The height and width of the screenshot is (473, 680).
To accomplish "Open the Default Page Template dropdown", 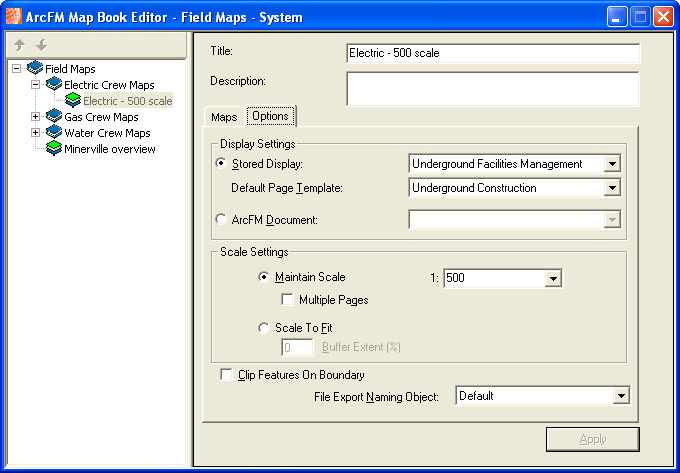I will coord(612,188).
